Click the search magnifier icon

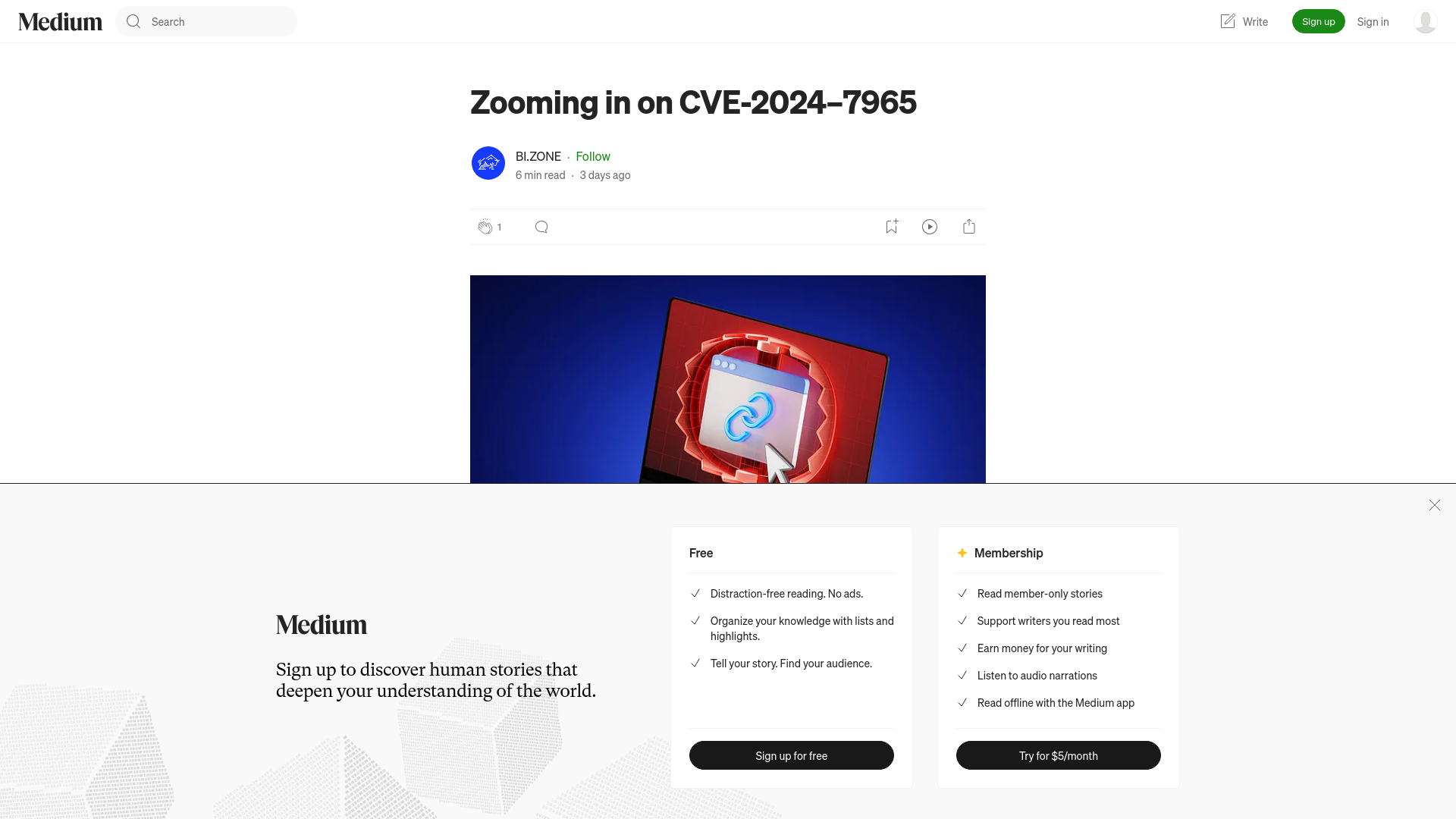[133, 21]
